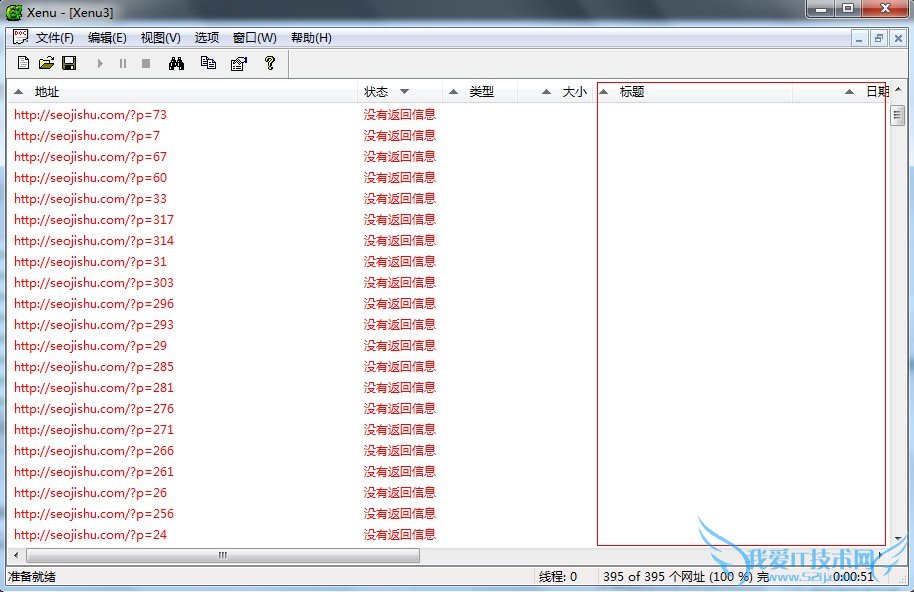
Task: Maximize the main Xenu window
Action: (x=848, y=8)
